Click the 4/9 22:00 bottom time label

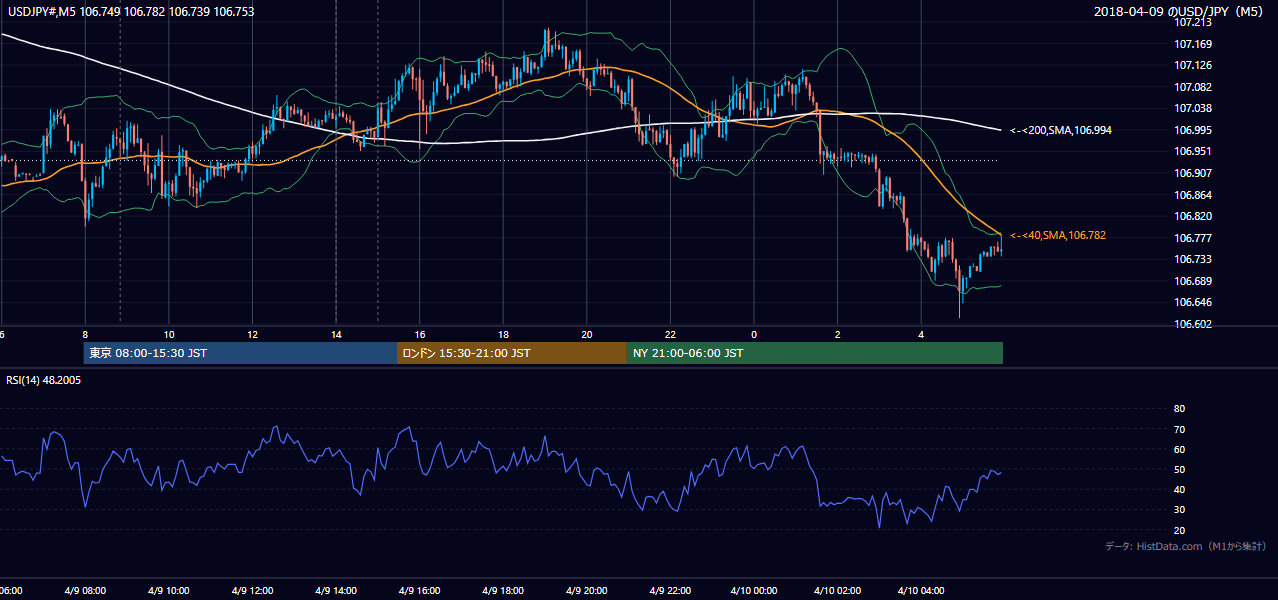(670, 591)
